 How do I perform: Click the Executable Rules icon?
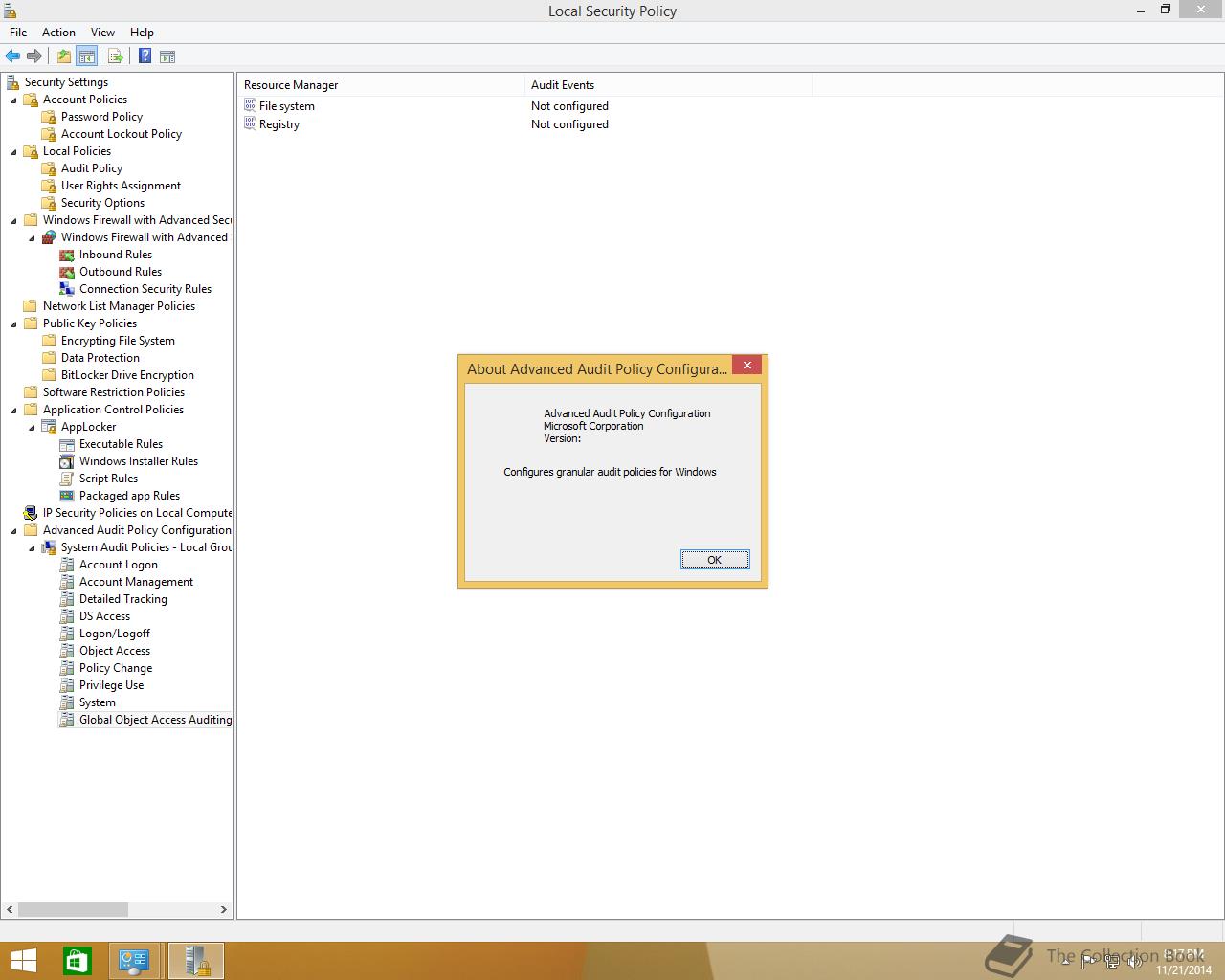67,444
